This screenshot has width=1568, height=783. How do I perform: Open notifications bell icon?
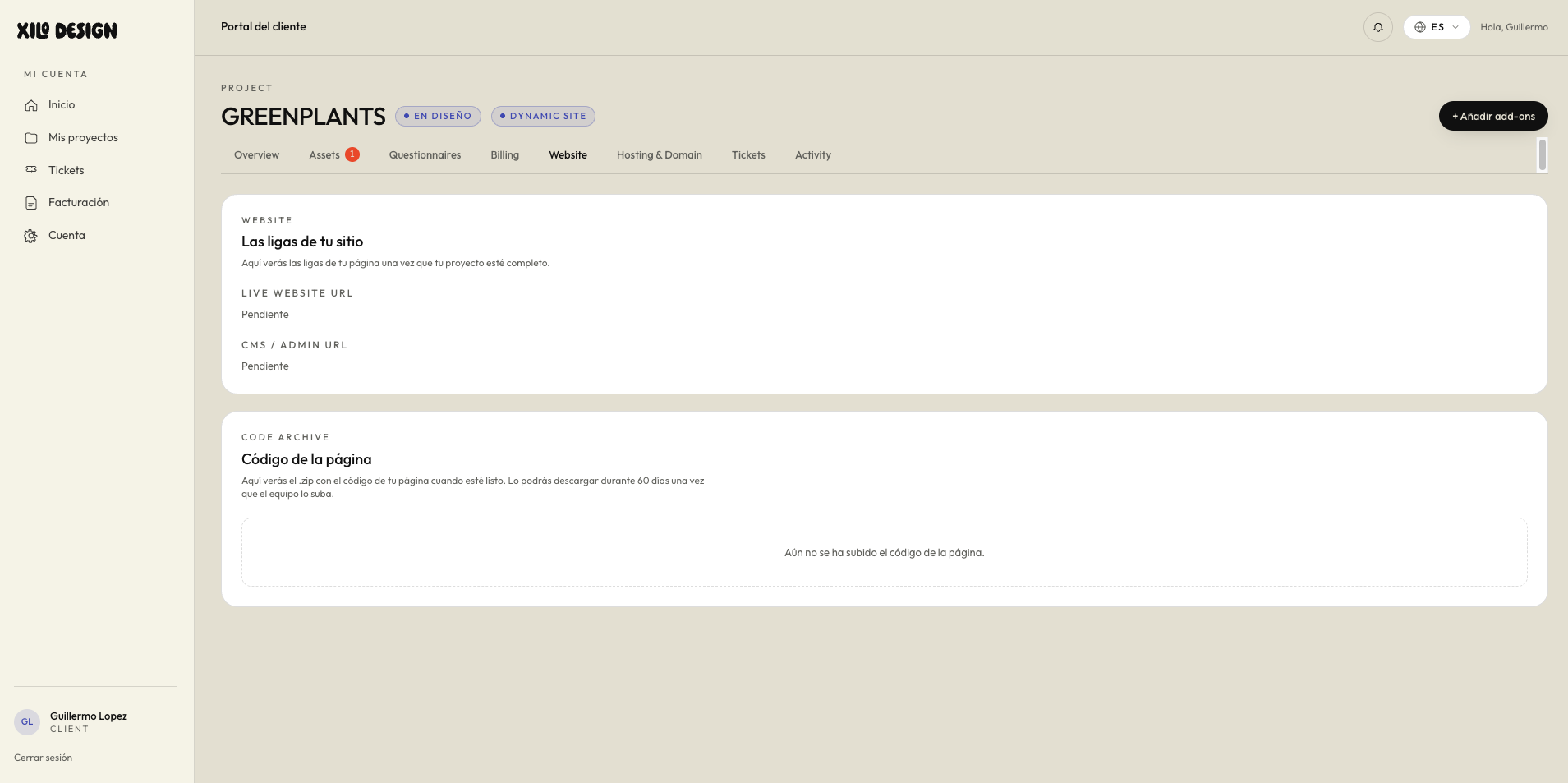(x=1378, y=27)
